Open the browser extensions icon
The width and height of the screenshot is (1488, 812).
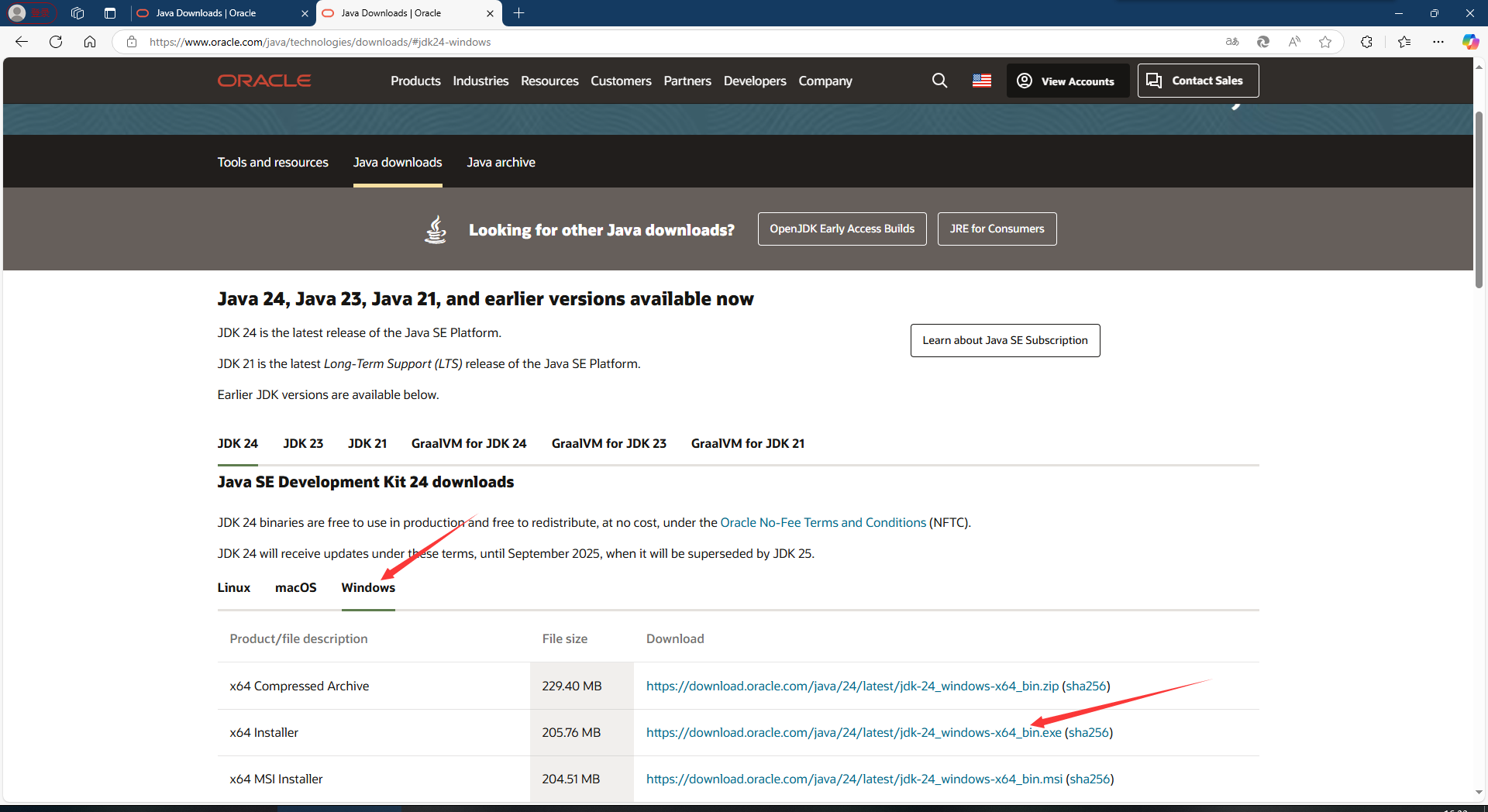(1366, 42)
